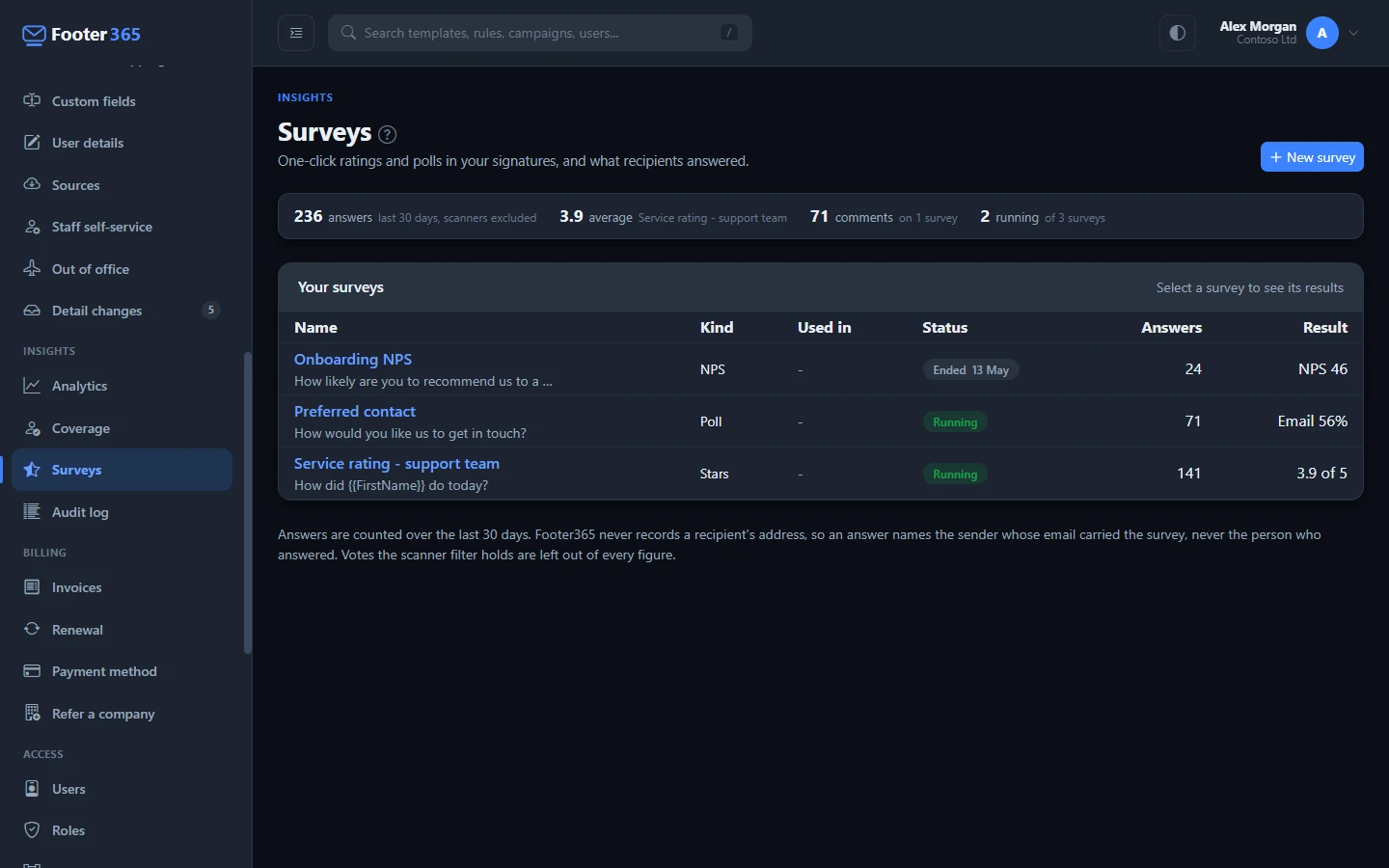Click the Audit log list icon
Viewport: 1389px width, 868px height.
(32, 512)
